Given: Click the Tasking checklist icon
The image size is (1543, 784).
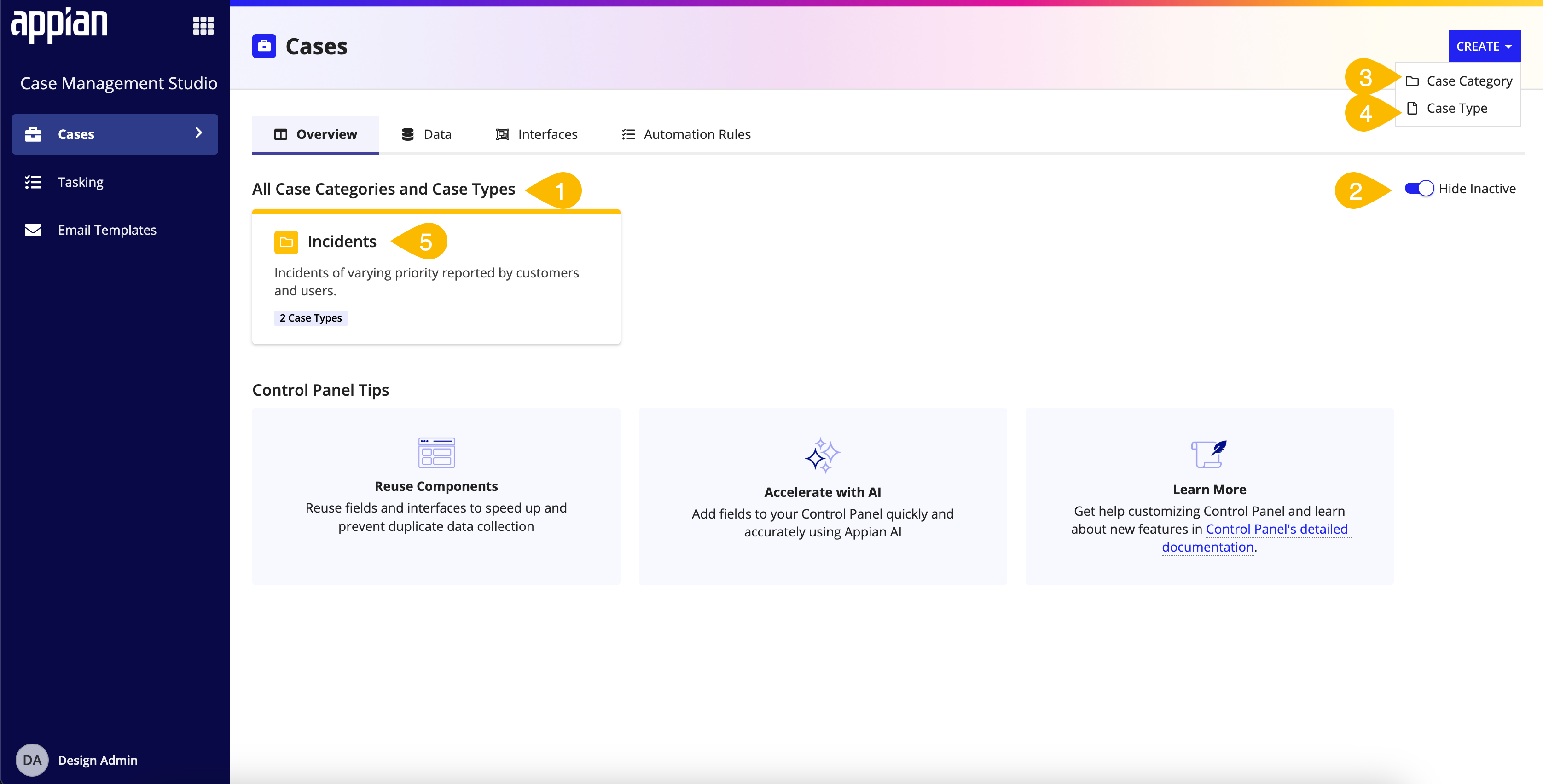Looking at the screenshot, I should 33,182.
